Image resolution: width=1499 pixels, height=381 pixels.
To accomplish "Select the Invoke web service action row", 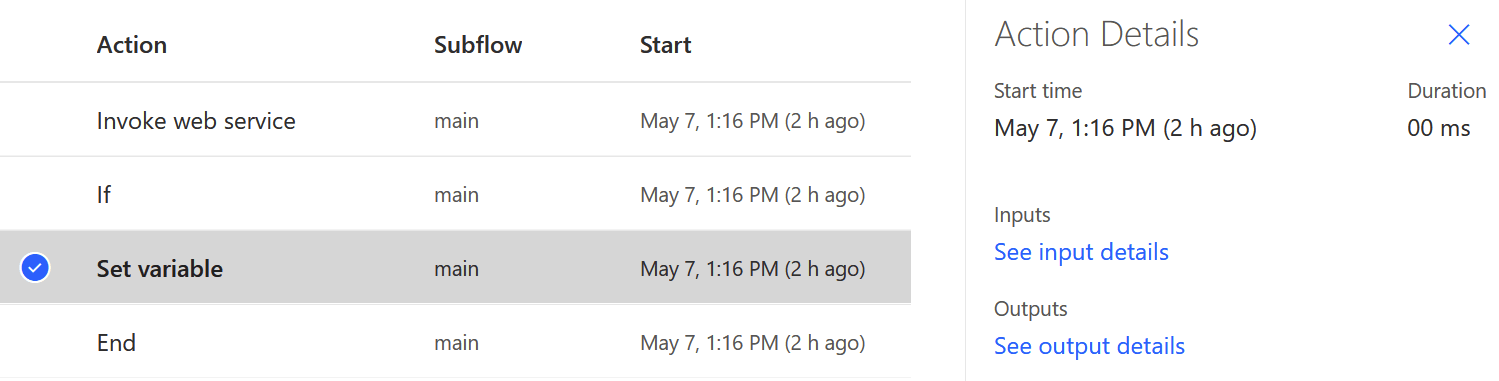I will [455, 121].
